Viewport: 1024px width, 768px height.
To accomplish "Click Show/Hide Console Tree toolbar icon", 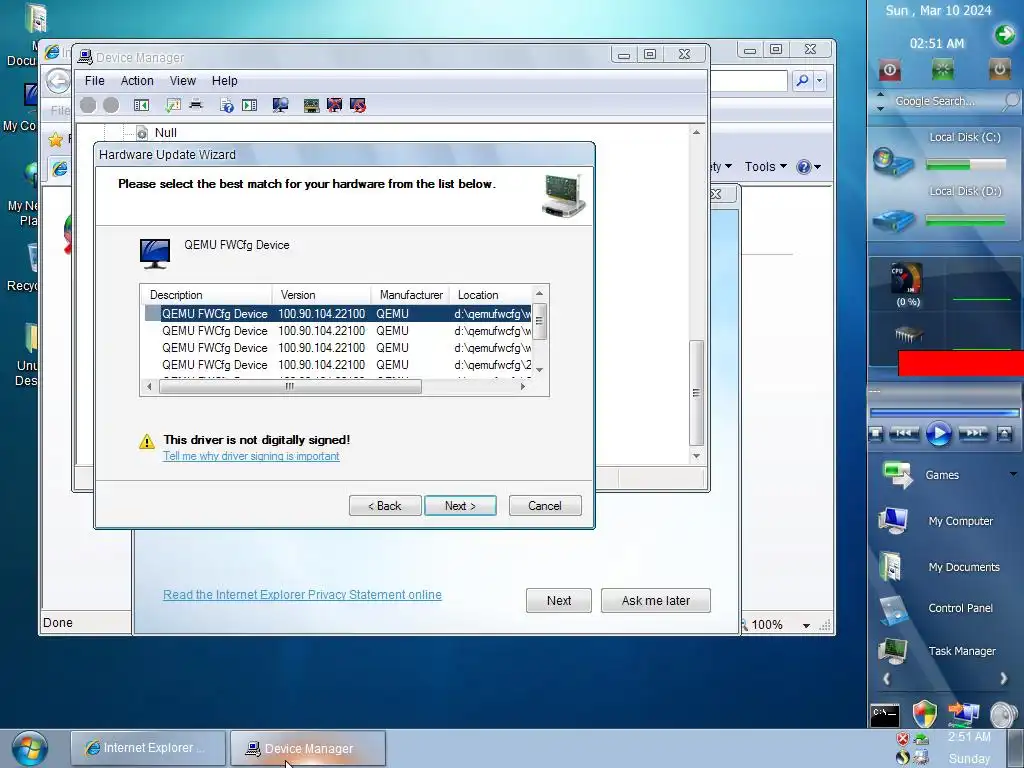I will pos(141,105).
